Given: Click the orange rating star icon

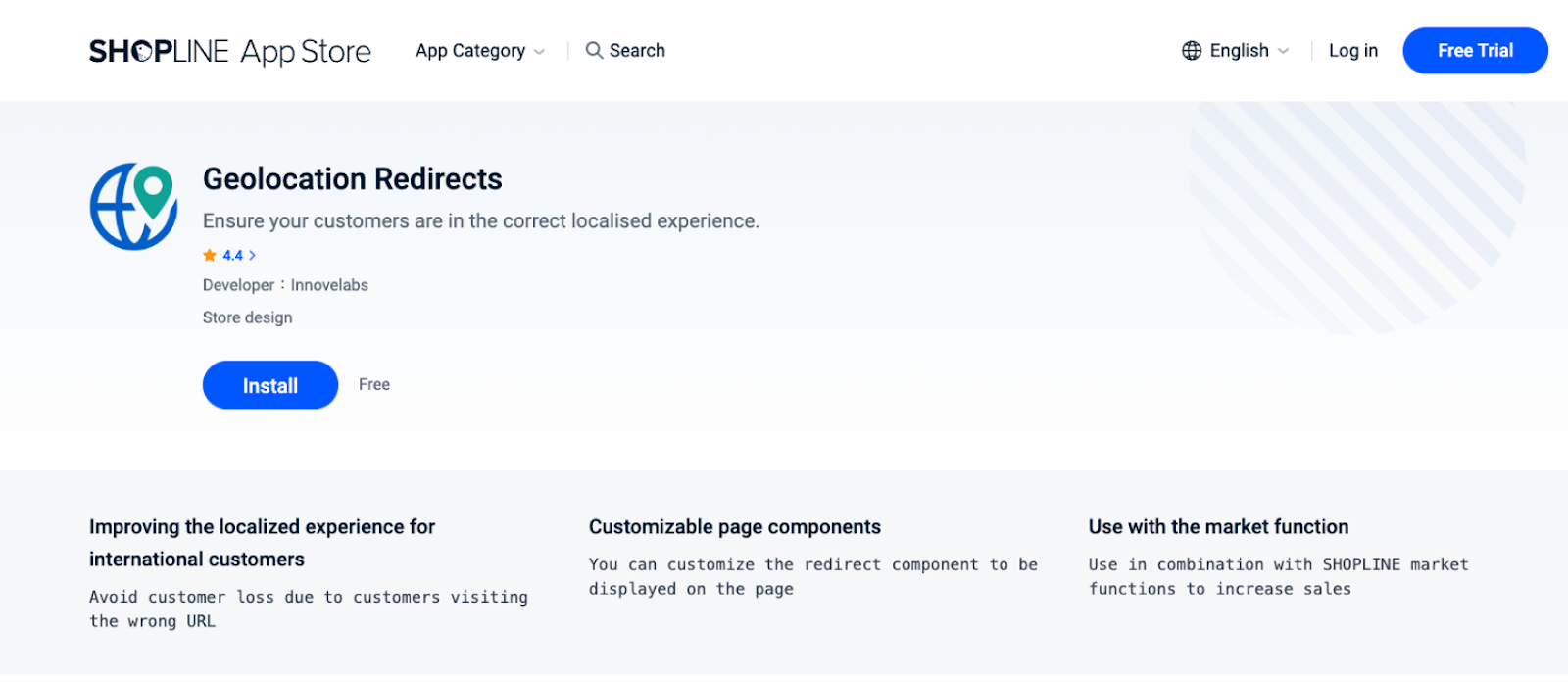Looking at the screenshot, I should (x=210, y=255).
